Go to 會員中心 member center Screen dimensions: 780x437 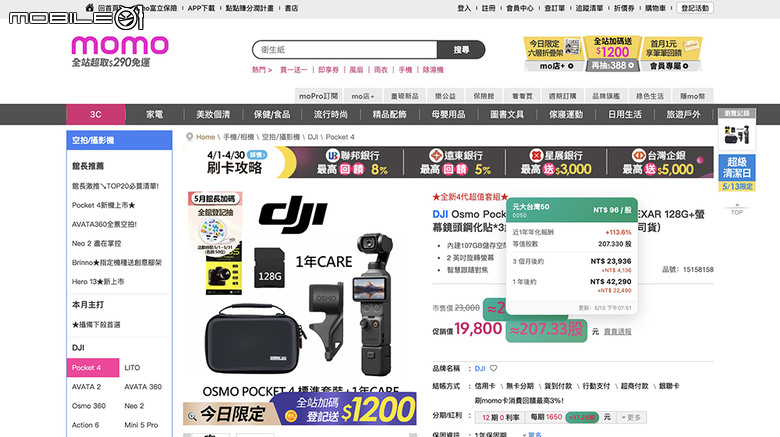[520, 8]
